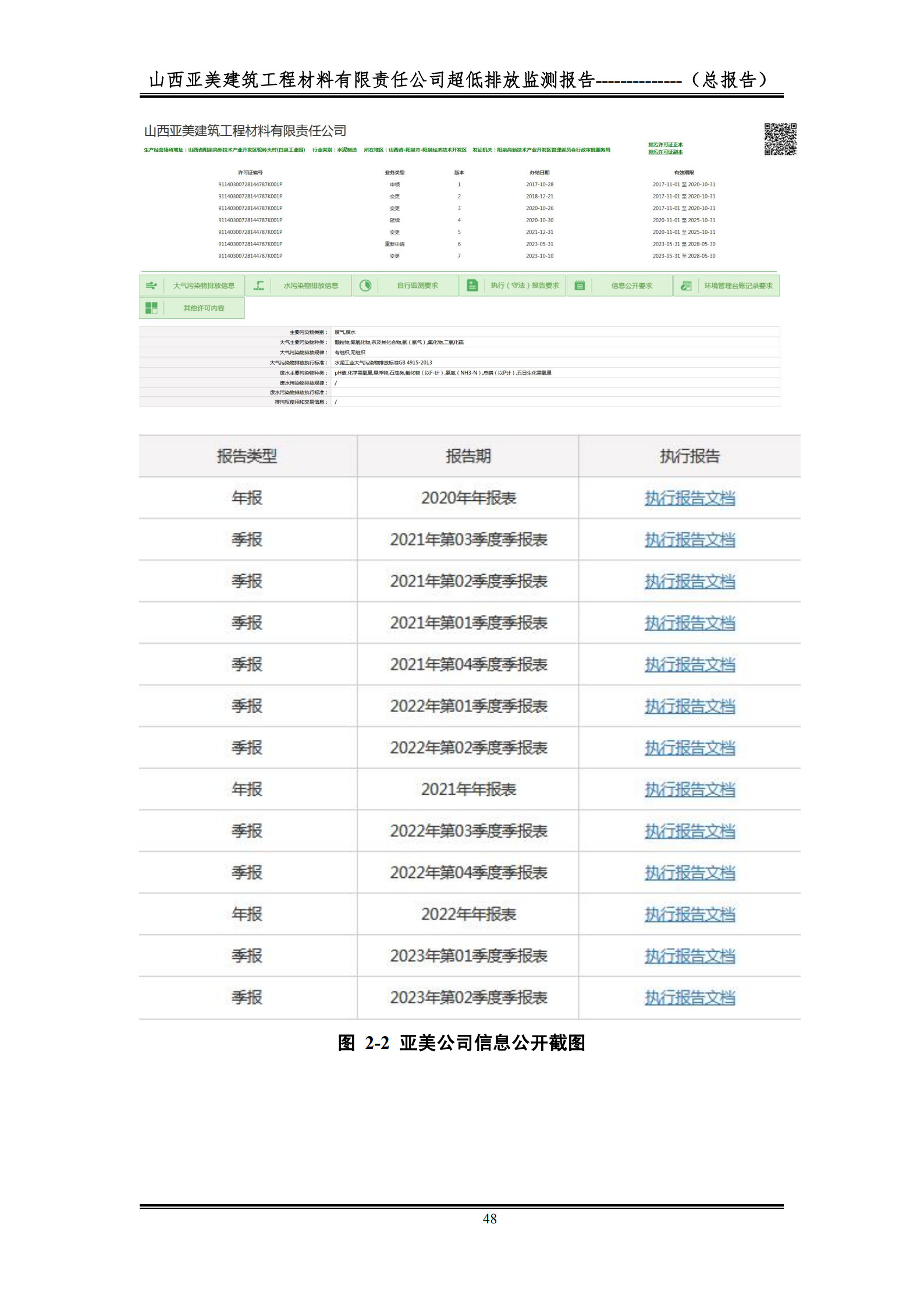924x1306 pixels.
Task: Click the 2017-10-28 completion date
Action: [x=539, y=184]
